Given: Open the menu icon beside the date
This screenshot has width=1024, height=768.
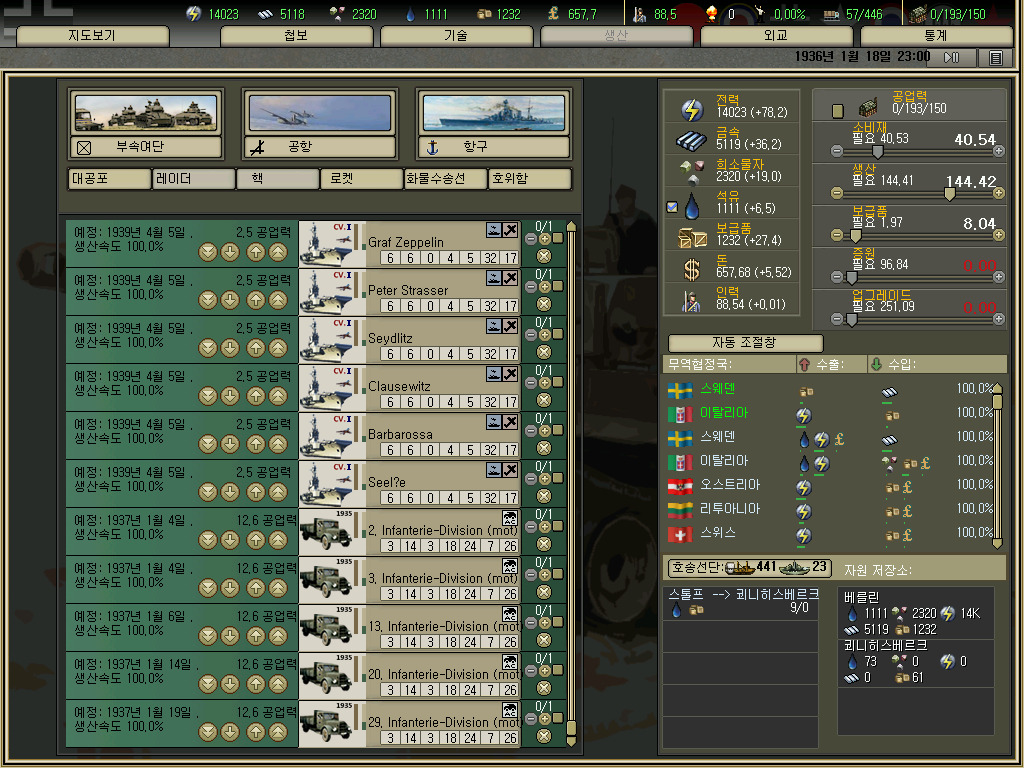Looking at the screenshot, I should point(995,58).
